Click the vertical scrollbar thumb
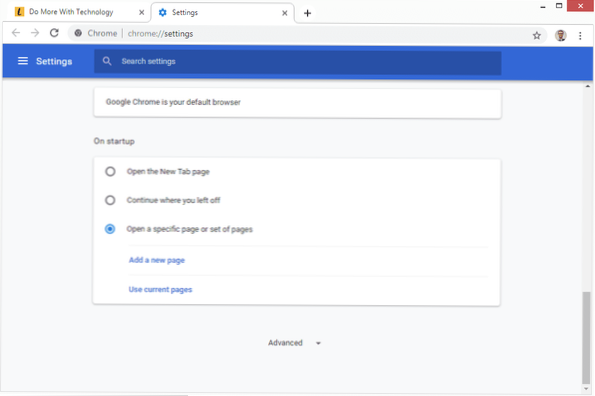This screenshot has width=595, height=396. click(587, 338)
